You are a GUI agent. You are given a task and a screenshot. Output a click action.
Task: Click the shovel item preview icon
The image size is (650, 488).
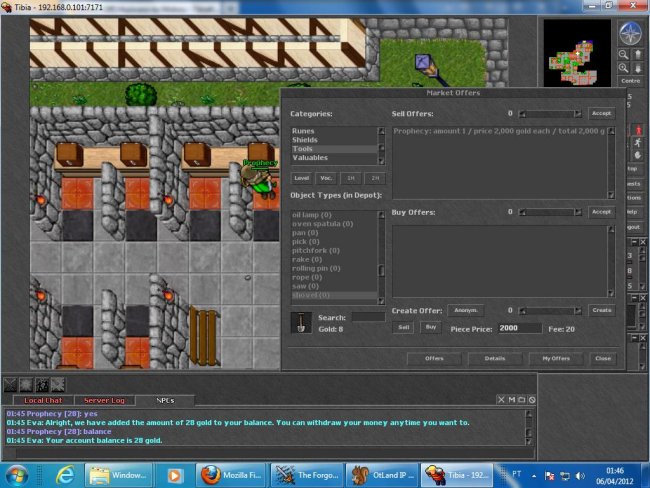pos(301,323)
